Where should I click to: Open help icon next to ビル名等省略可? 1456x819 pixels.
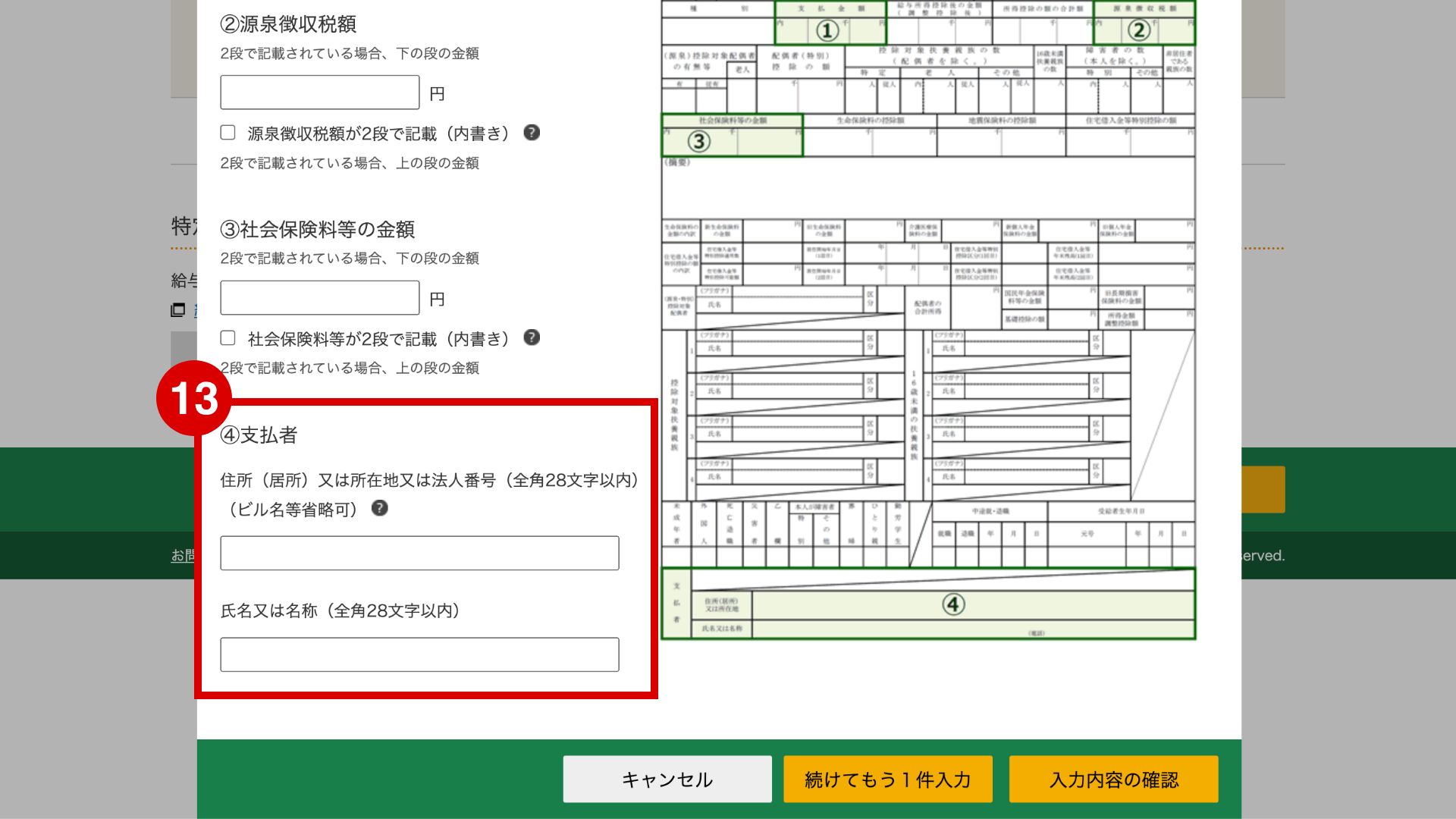(380, 509)
